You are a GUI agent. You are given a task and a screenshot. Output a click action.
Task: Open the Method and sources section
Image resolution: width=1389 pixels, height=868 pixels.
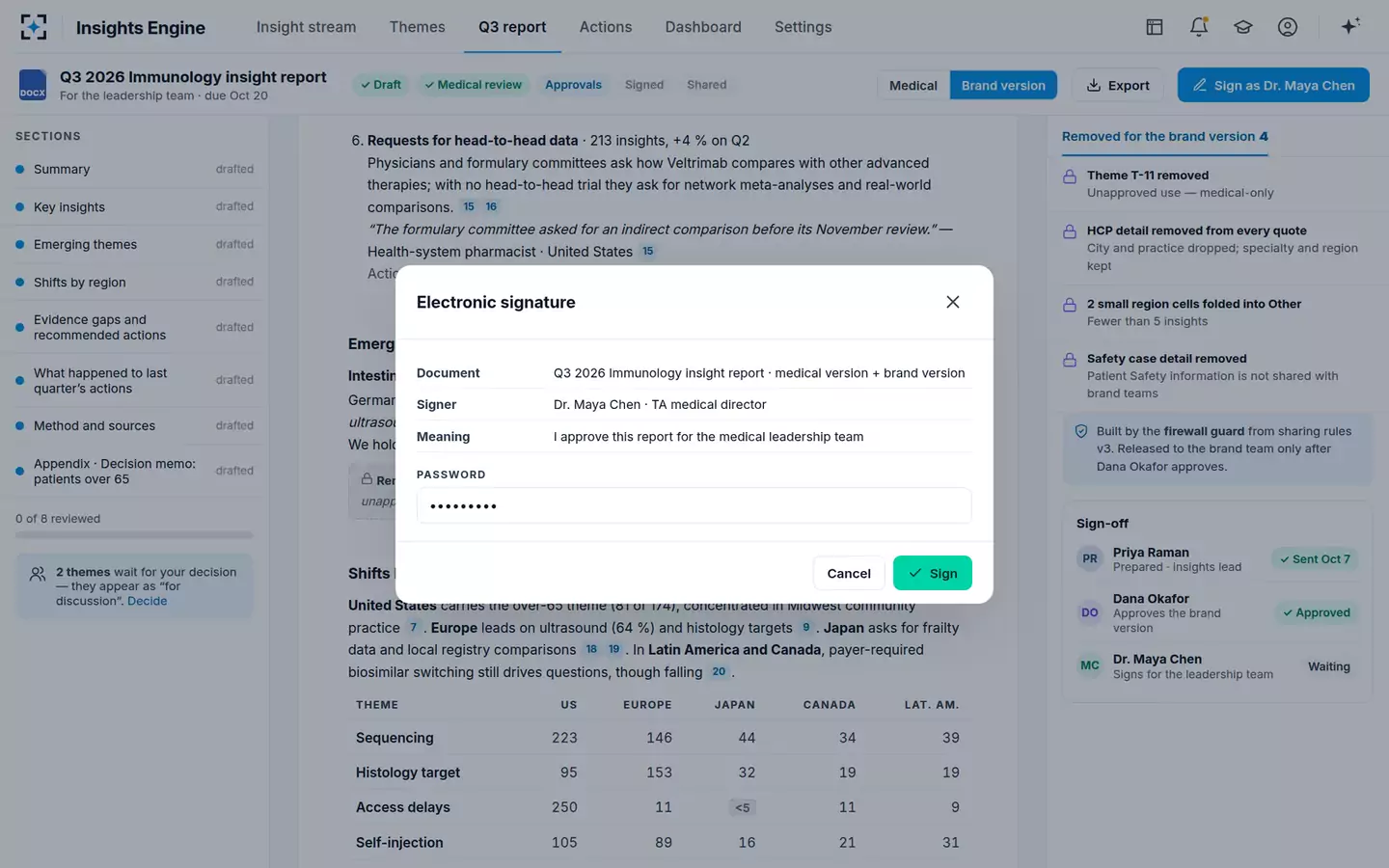pyautogui.click(x=134, y=425)
